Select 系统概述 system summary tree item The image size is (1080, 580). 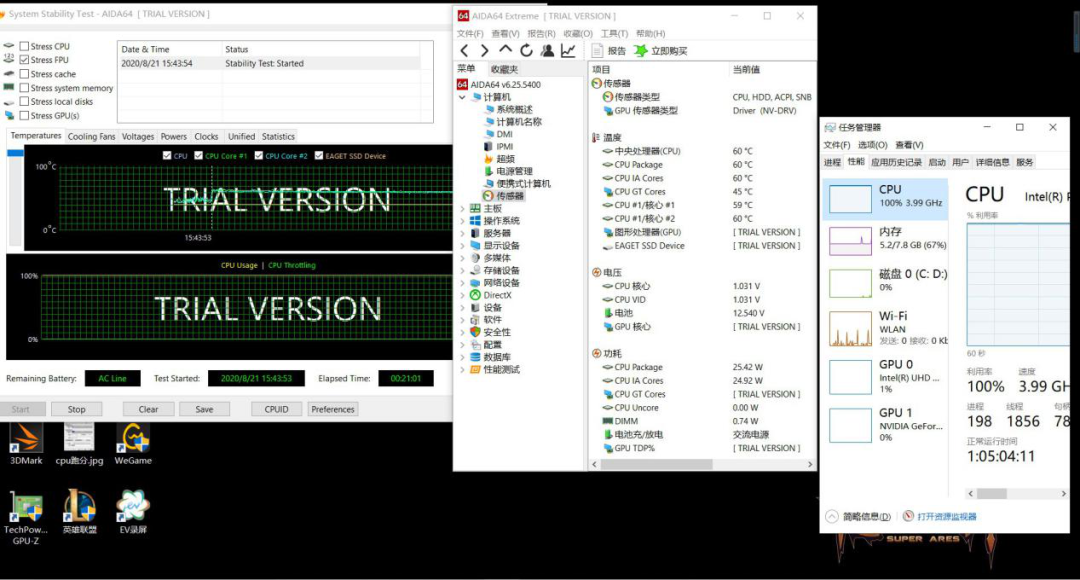click(508, 110)
